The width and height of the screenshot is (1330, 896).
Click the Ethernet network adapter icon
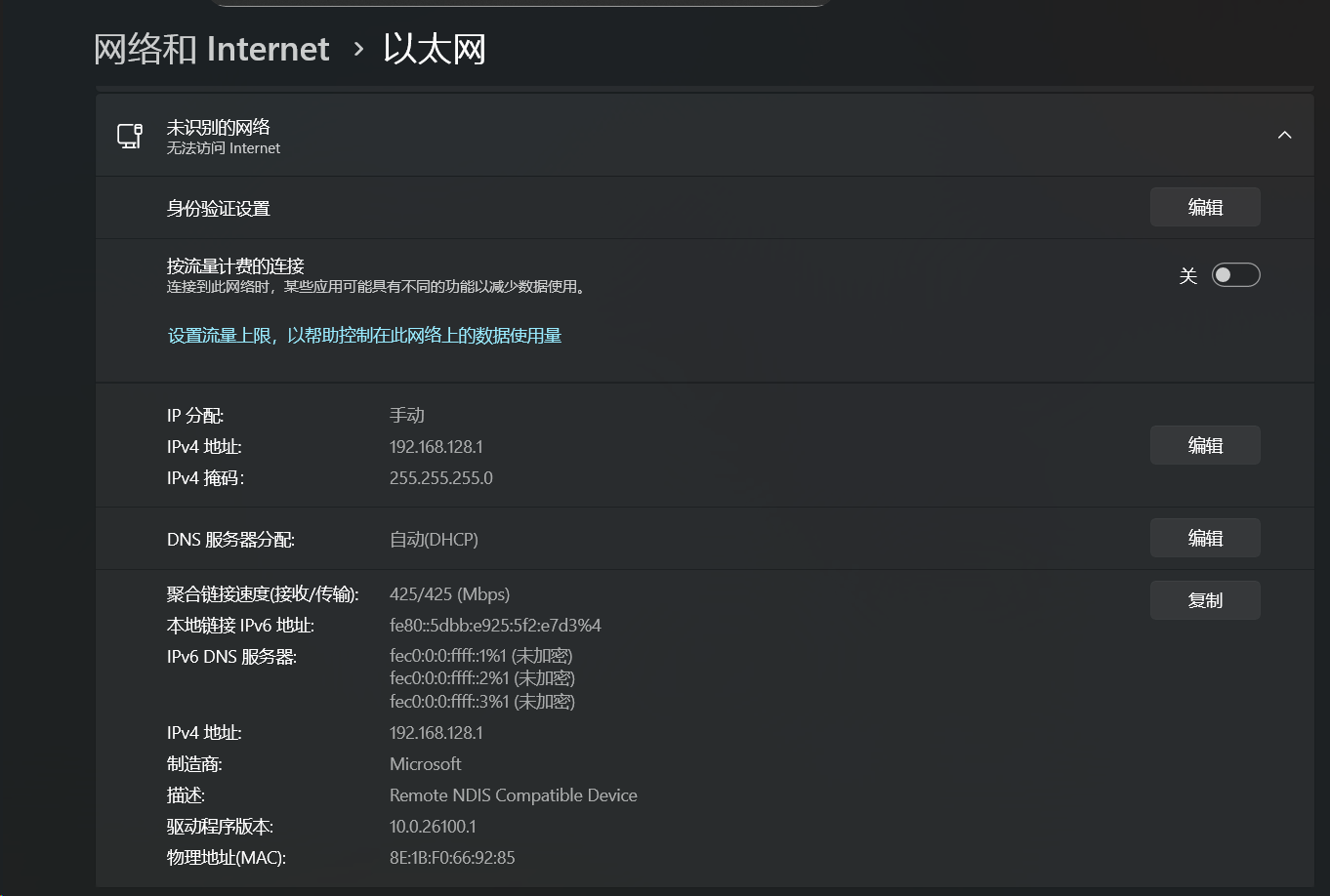click(x=130, y=136)
